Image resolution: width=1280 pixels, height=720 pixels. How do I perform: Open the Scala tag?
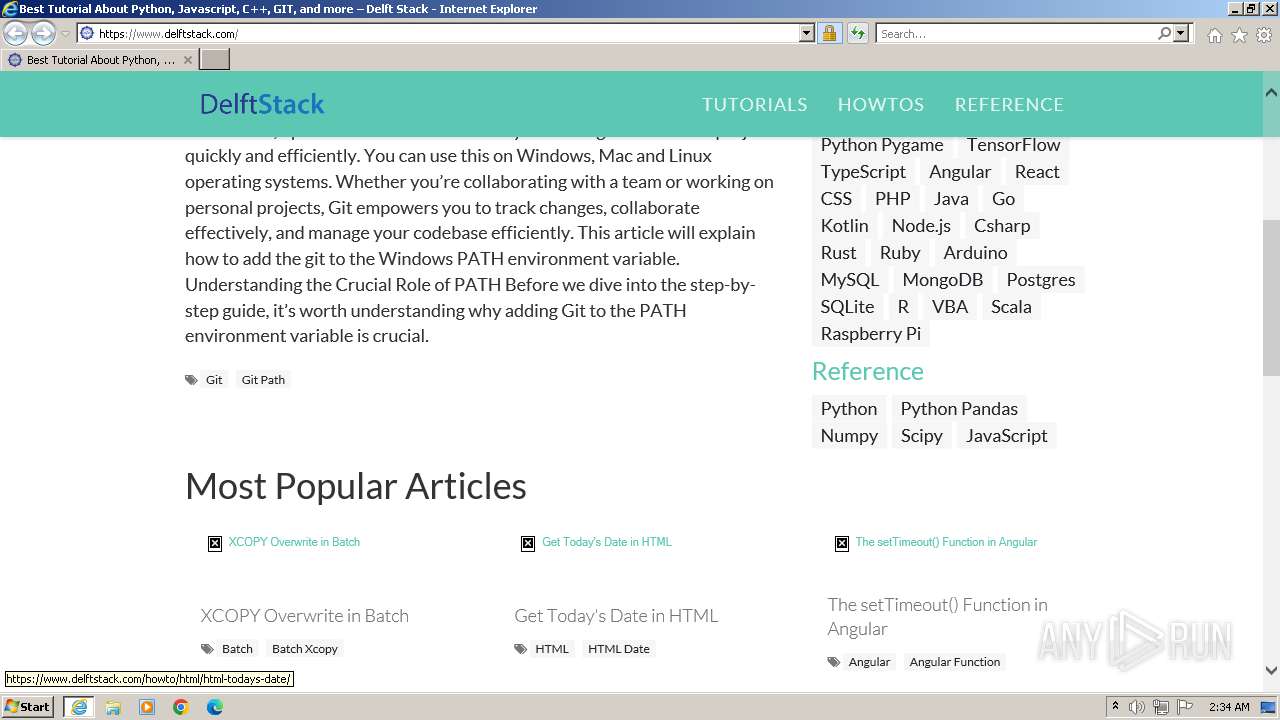[1011, 307]
